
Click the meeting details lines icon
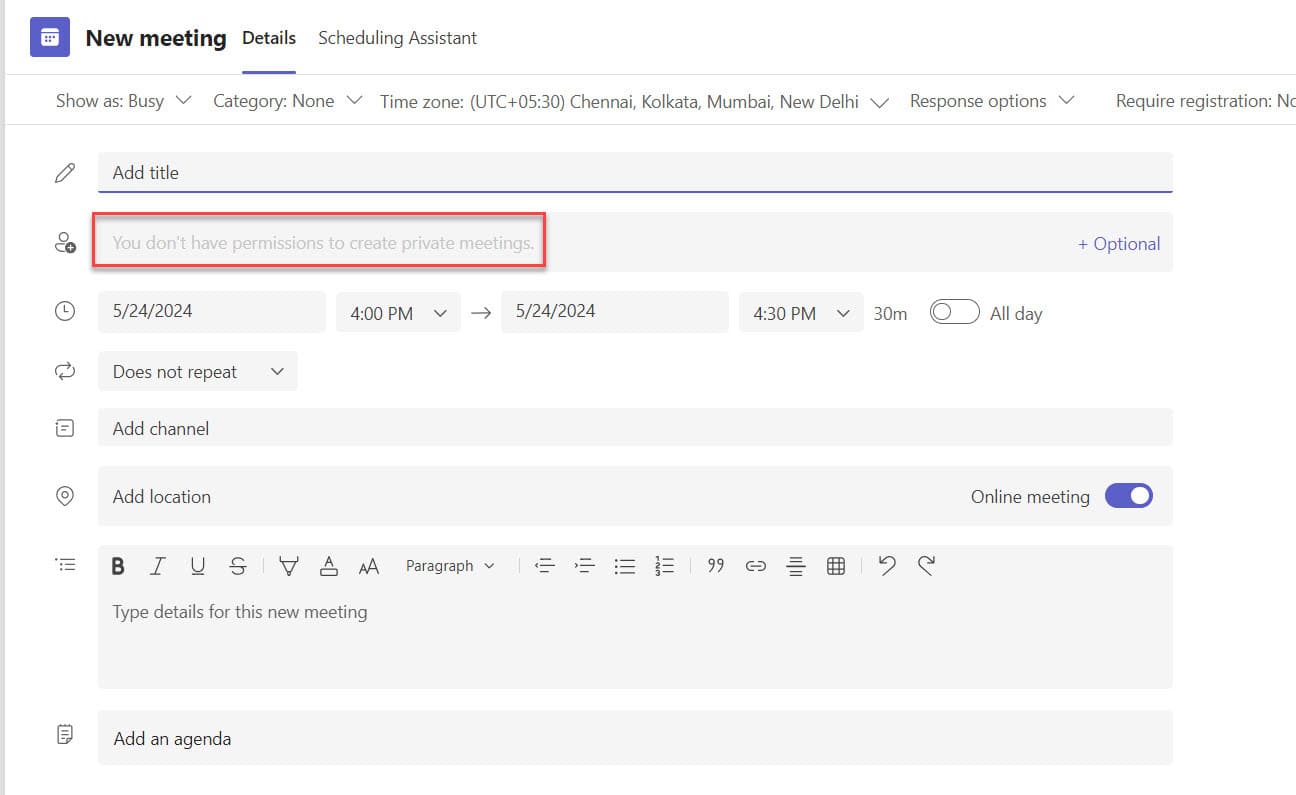pos(65,565)
